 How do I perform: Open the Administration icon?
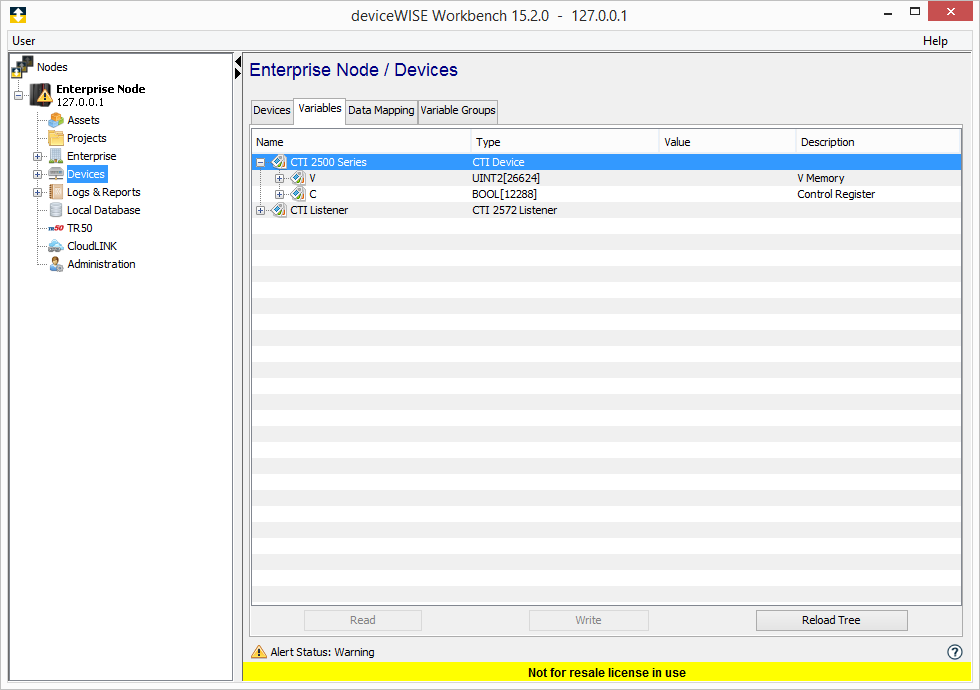[x=58, y=263]
